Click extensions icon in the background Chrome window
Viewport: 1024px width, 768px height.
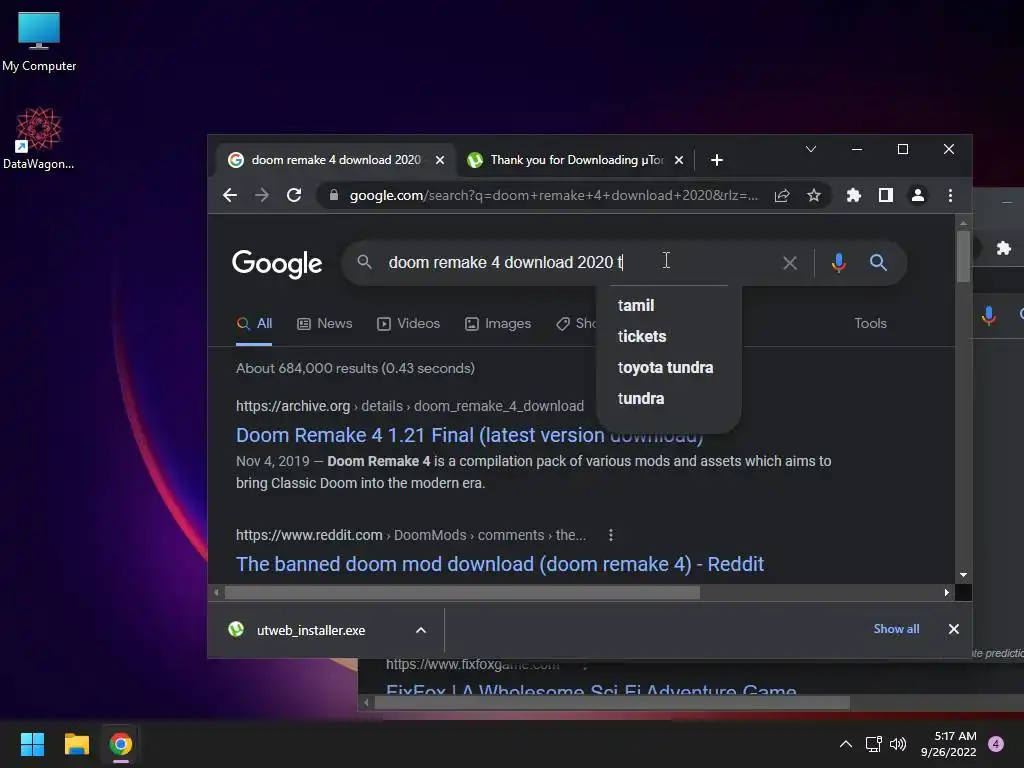click(1003, 248)
